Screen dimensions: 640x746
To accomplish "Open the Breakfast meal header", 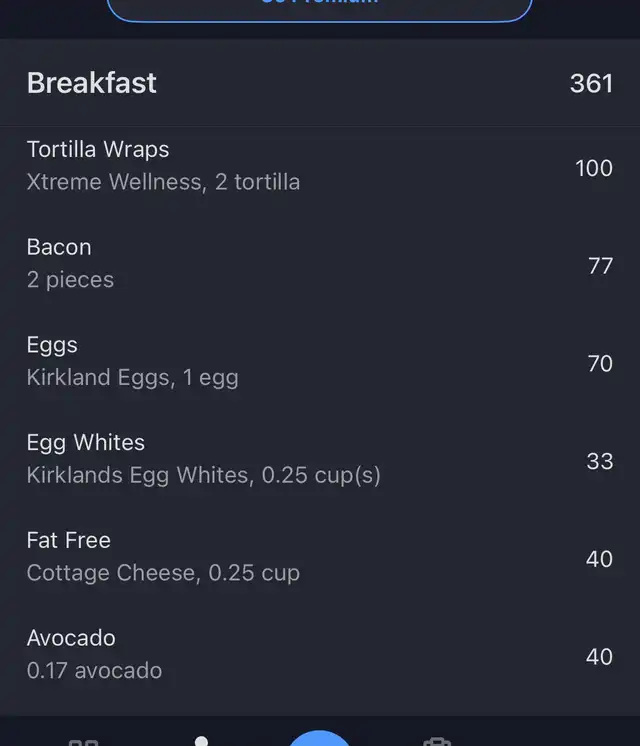I will [92, 83].
